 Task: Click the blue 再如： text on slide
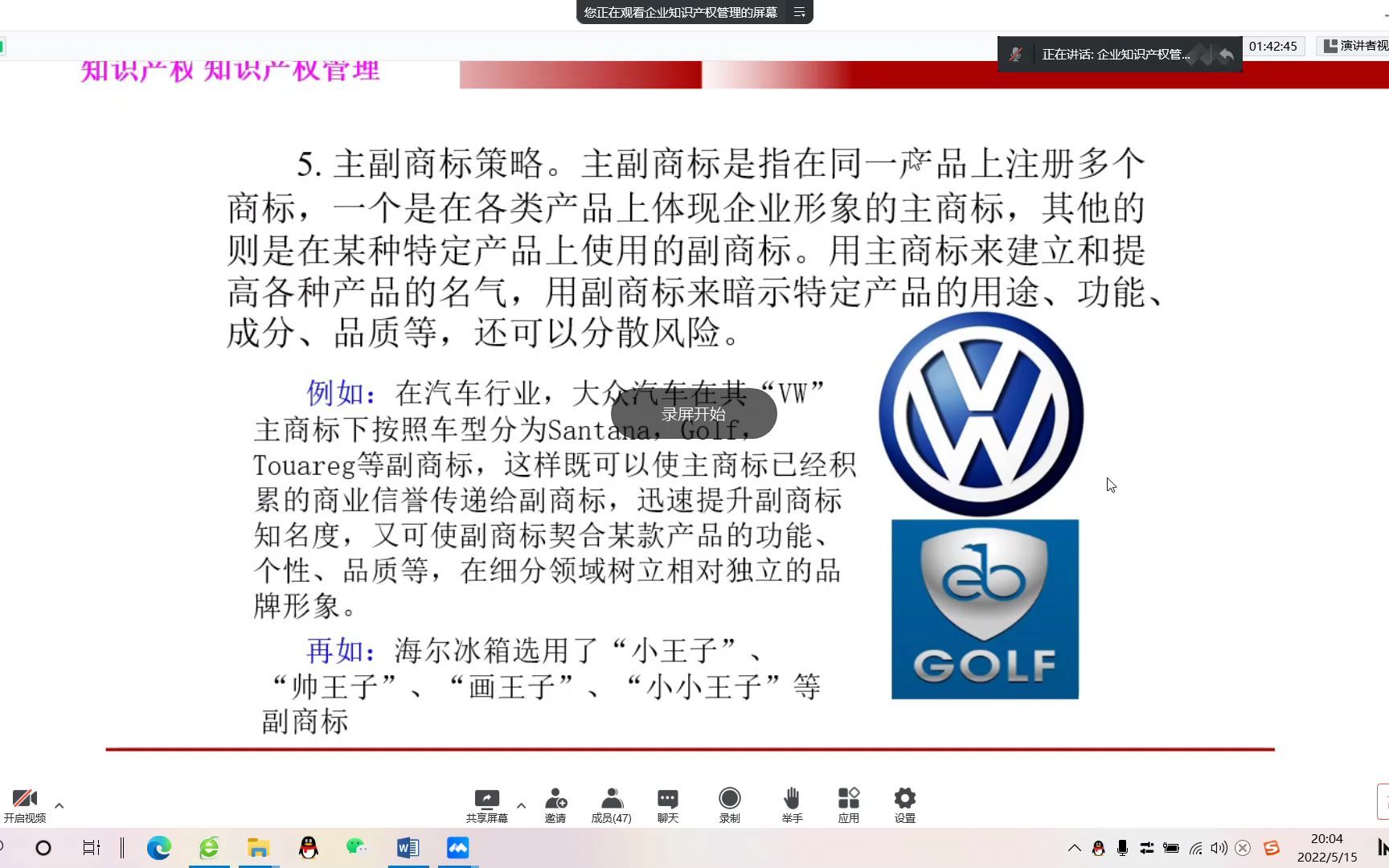pos(342,651)
